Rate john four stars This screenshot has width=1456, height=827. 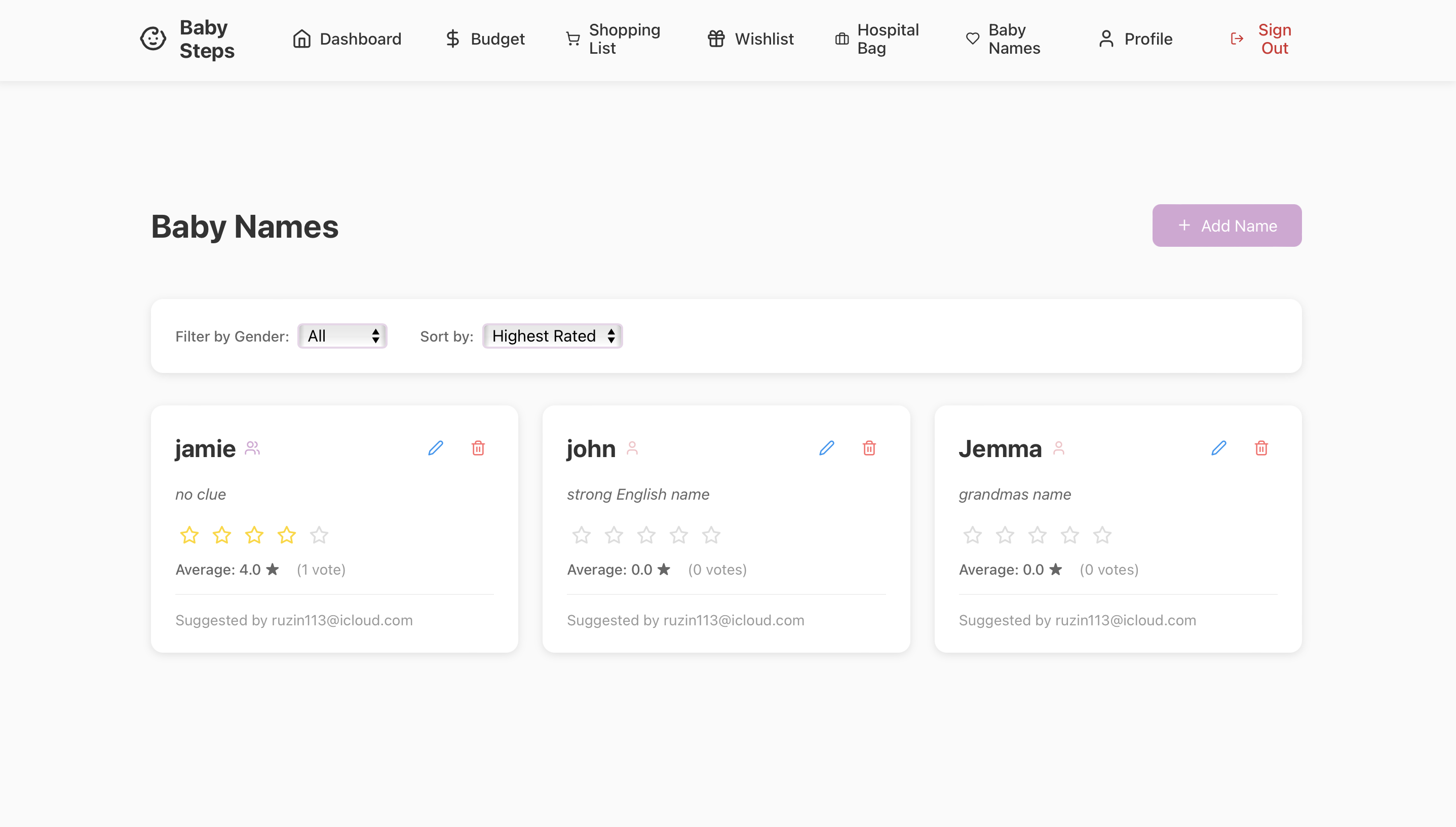[x=678, y=535]
